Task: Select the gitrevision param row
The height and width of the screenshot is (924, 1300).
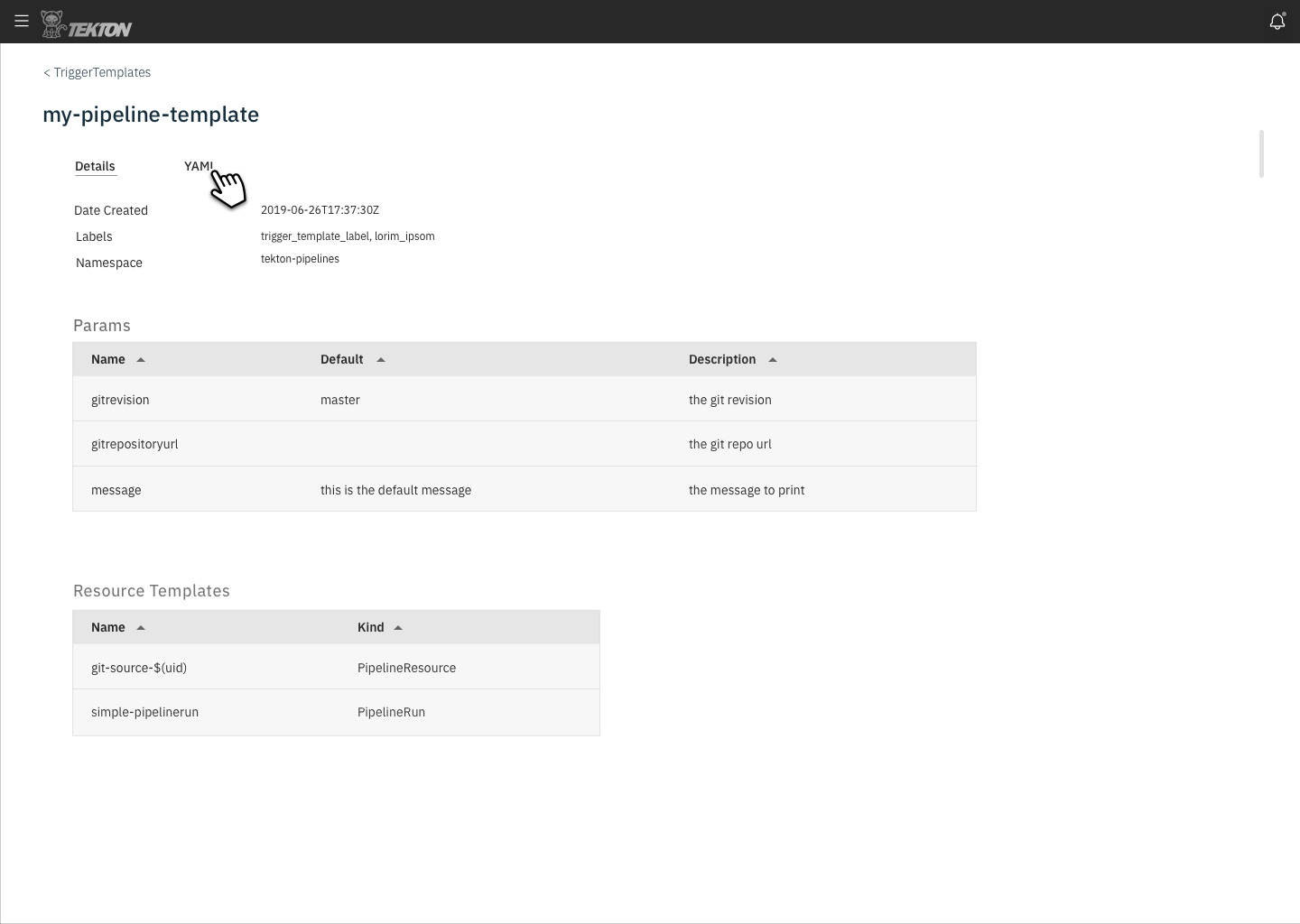Action: click(x=525, y=399)
